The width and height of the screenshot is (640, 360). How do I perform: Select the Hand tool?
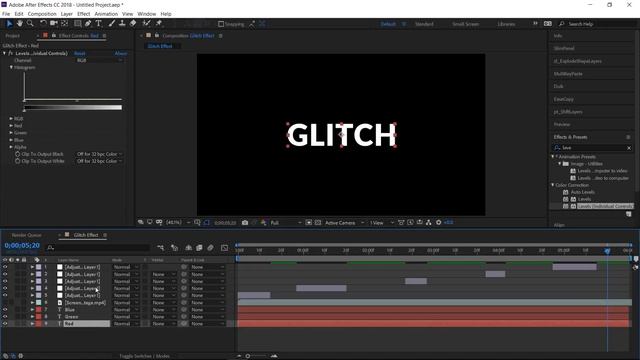[x=20, y=24]
